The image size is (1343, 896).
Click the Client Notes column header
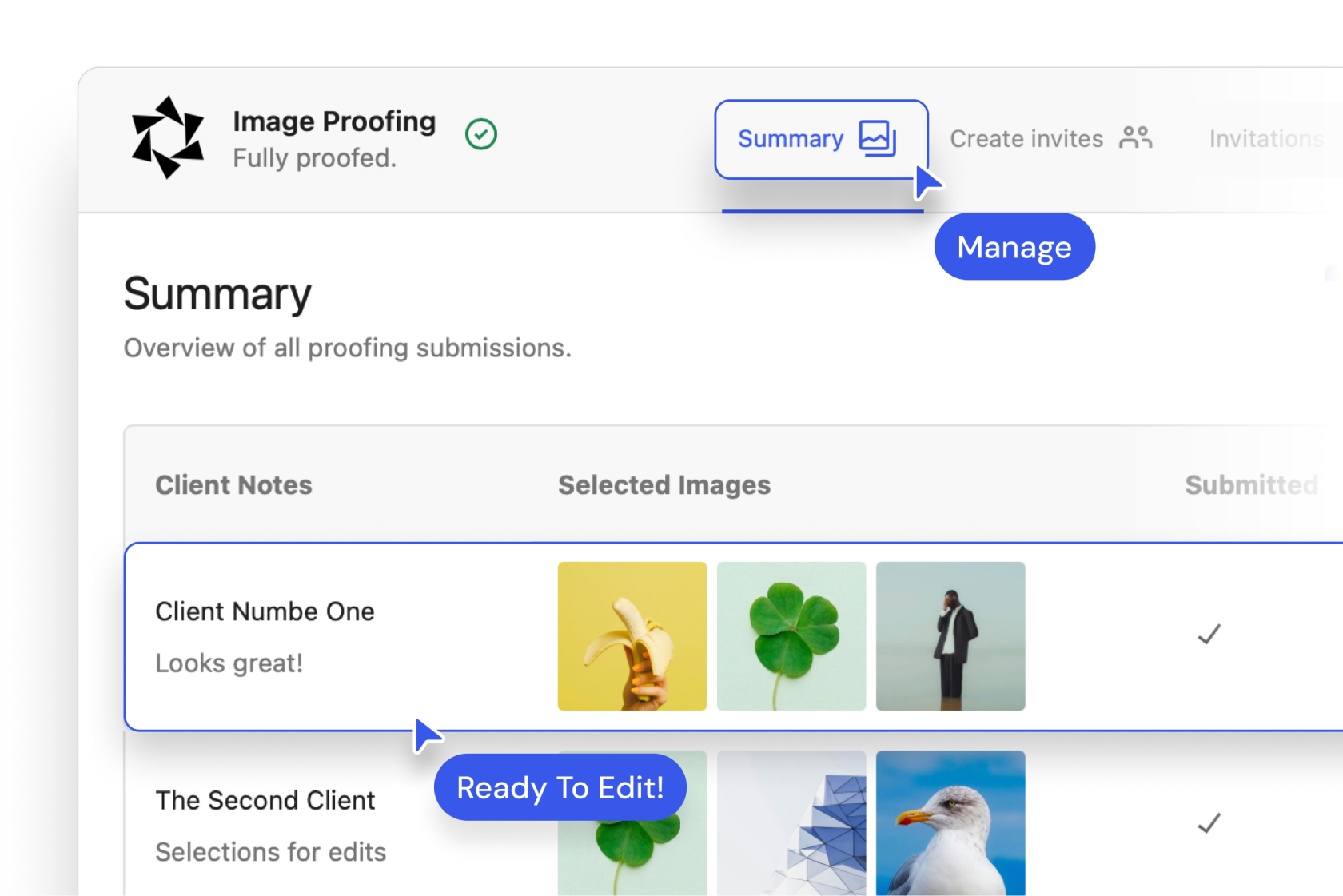tap(233, 485)
